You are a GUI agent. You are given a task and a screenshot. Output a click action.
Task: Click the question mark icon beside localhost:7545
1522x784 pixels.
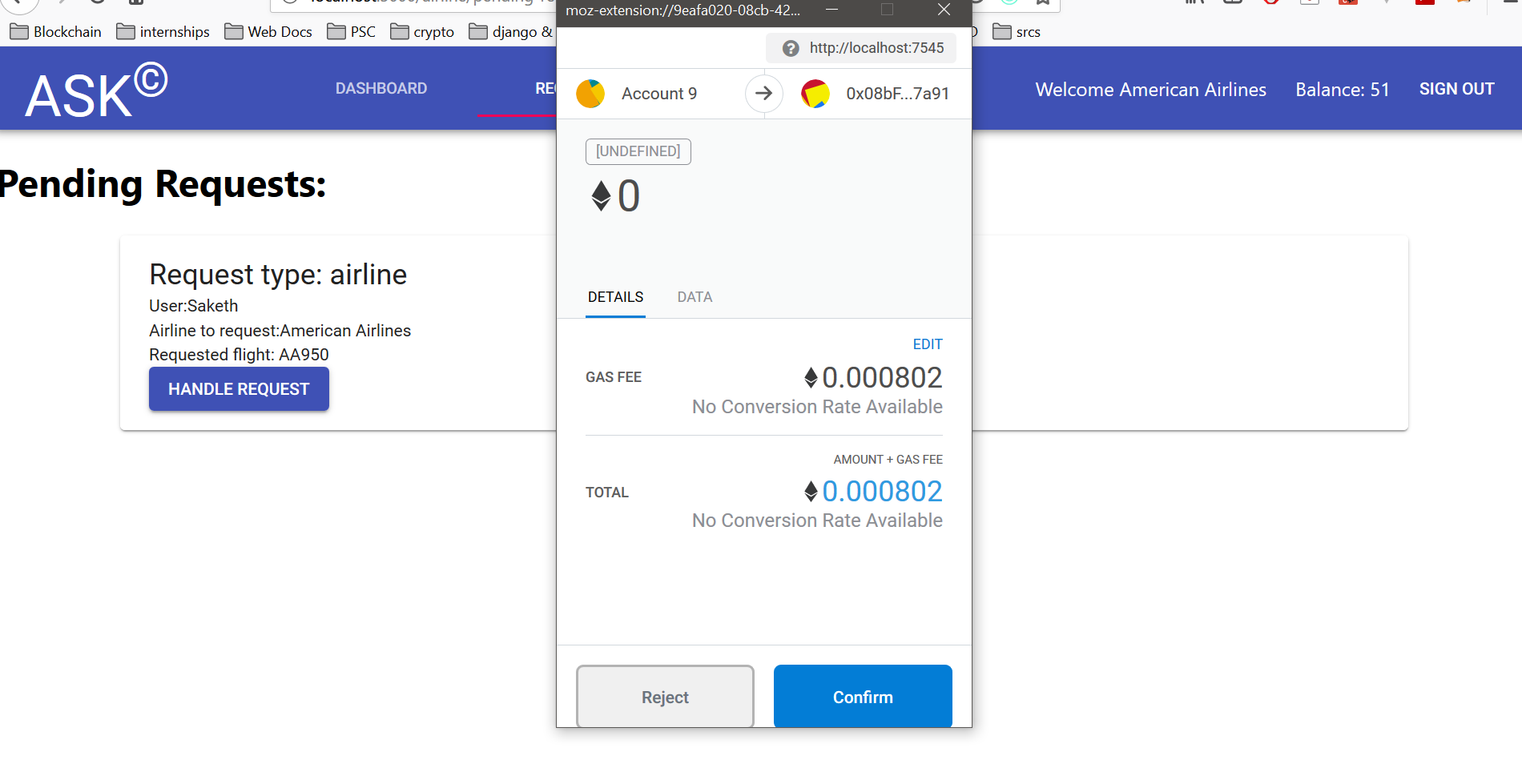tap(791, 48)
